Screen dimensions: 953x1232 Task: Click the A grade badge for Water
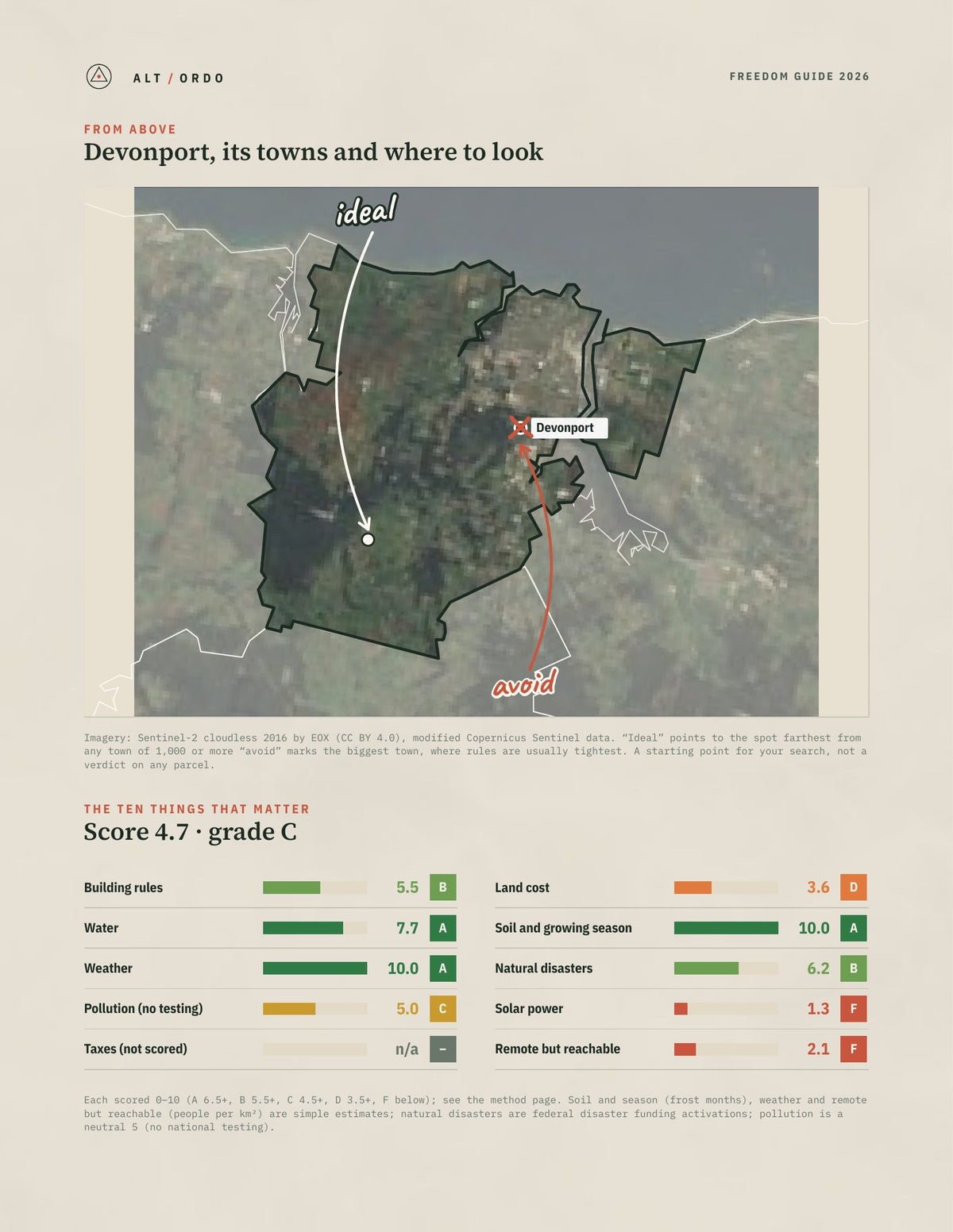click(443, 928)
